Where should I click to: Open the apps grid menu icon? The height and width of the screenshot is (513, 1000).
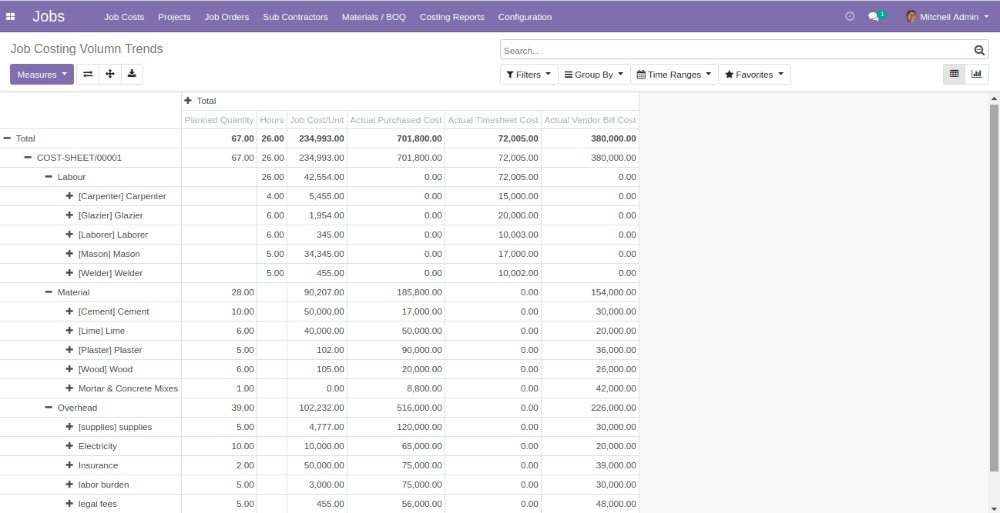click(x=11, y=17)
